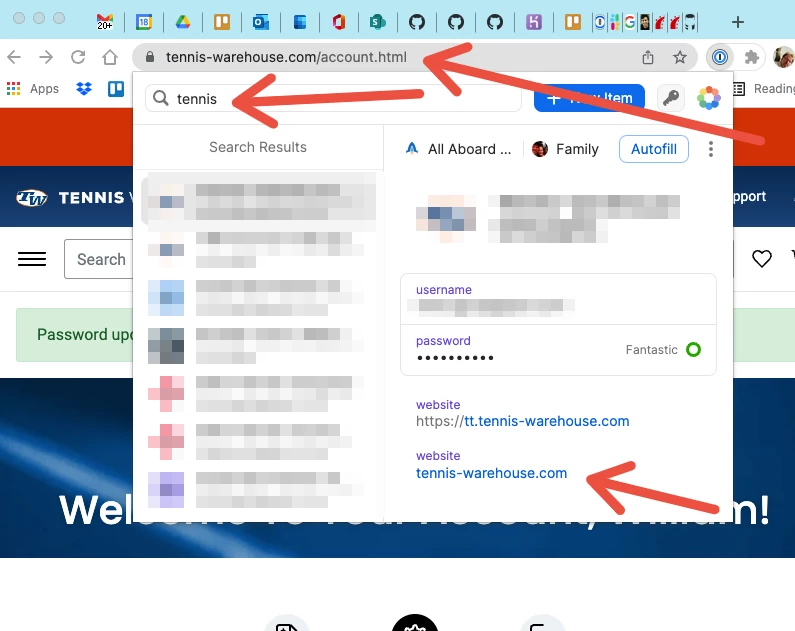The height and width of the screenshot is (631, 795).
Task: Open the password generator key icon
Action: point(671,98)
